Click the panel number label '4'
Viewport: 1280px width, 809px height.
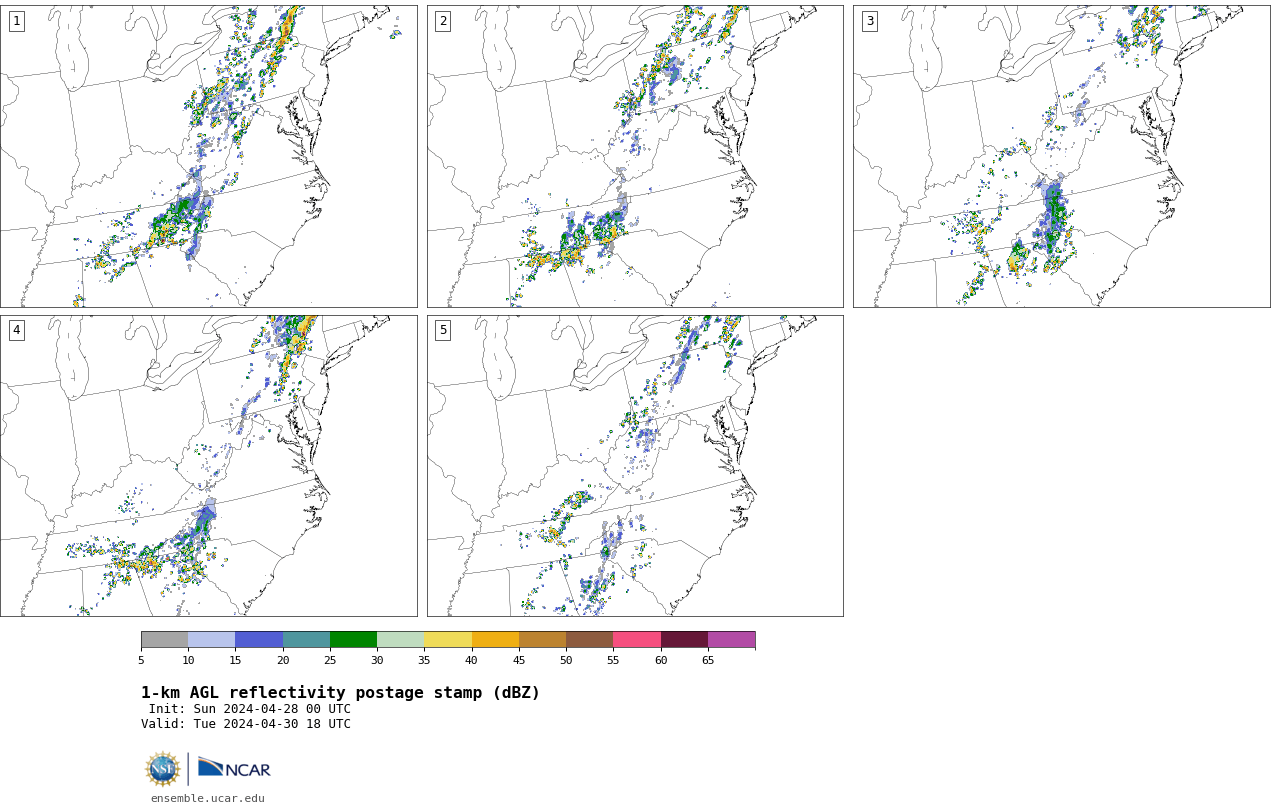tap(16, 330)
